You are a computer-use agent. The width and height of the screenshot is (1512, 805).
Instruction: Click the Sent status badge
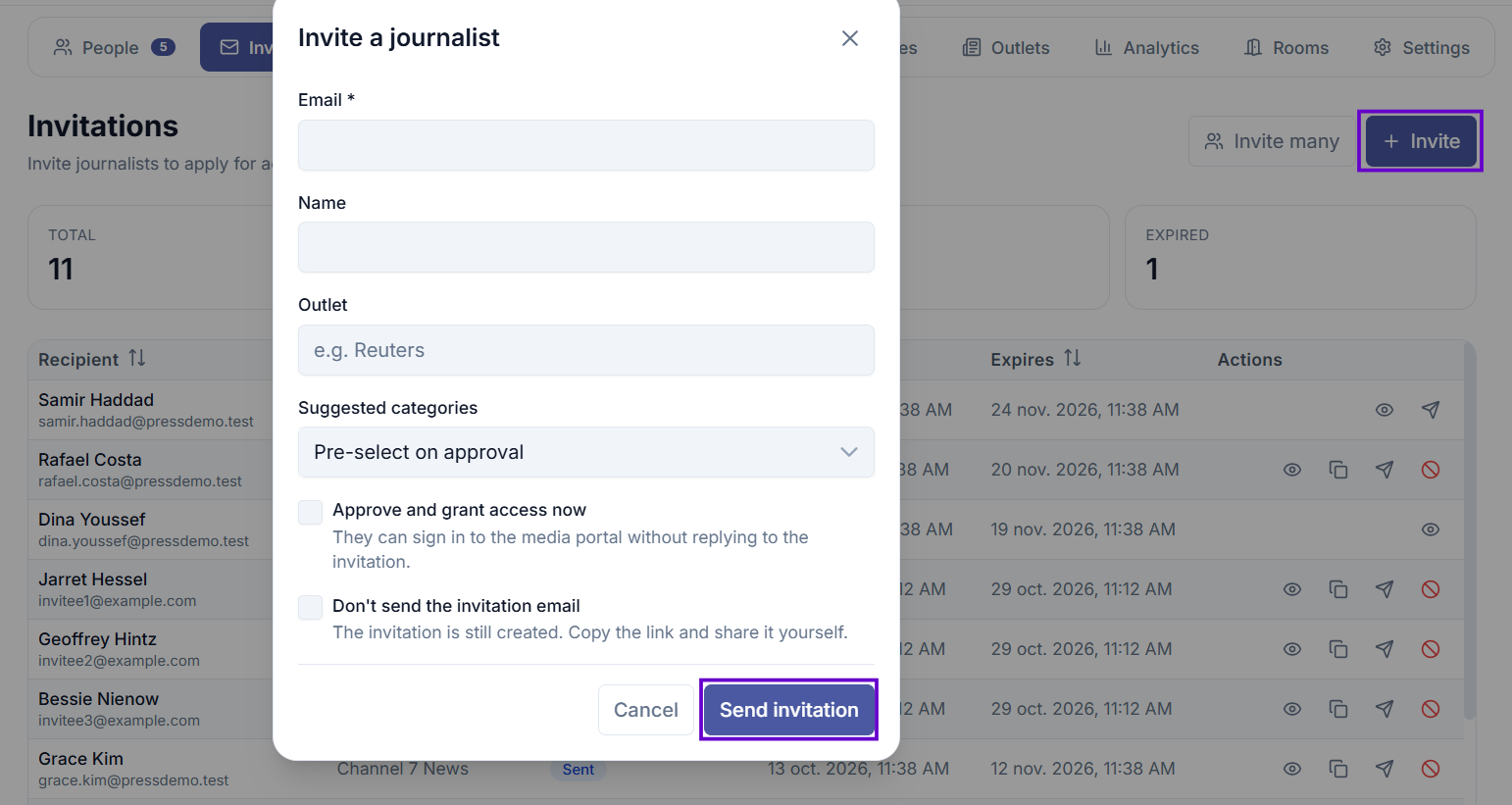tap(579, 770)
